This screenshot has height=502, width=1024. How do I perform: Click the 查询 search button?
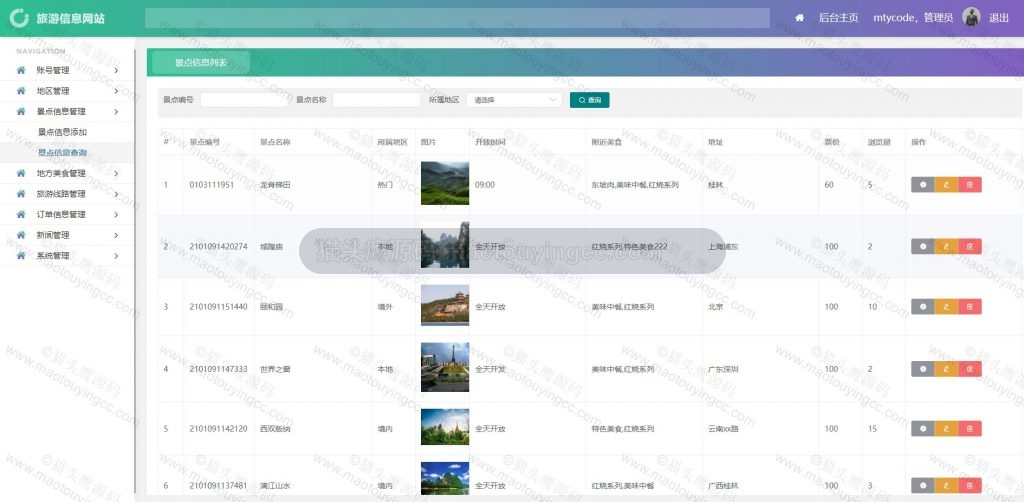pos(590,100)
